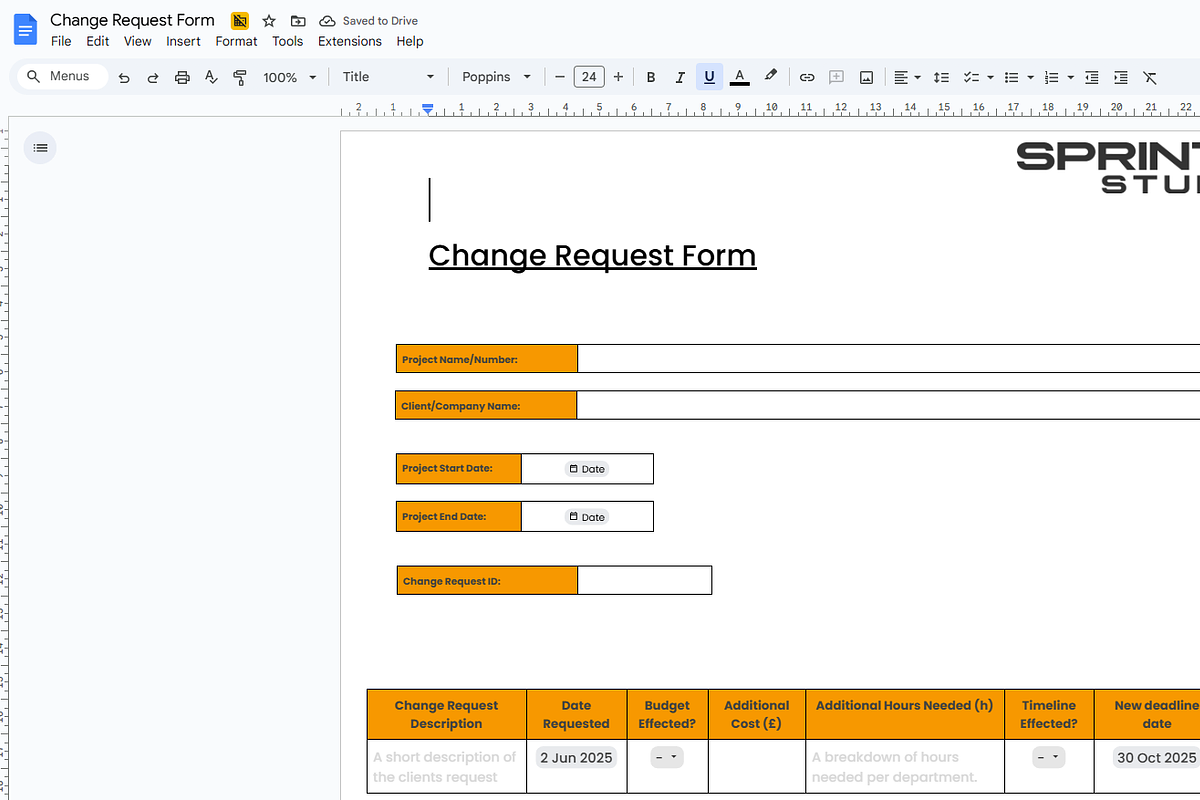
Task: Open the Poppins font family dropdown
Action: tap(496, 77)
